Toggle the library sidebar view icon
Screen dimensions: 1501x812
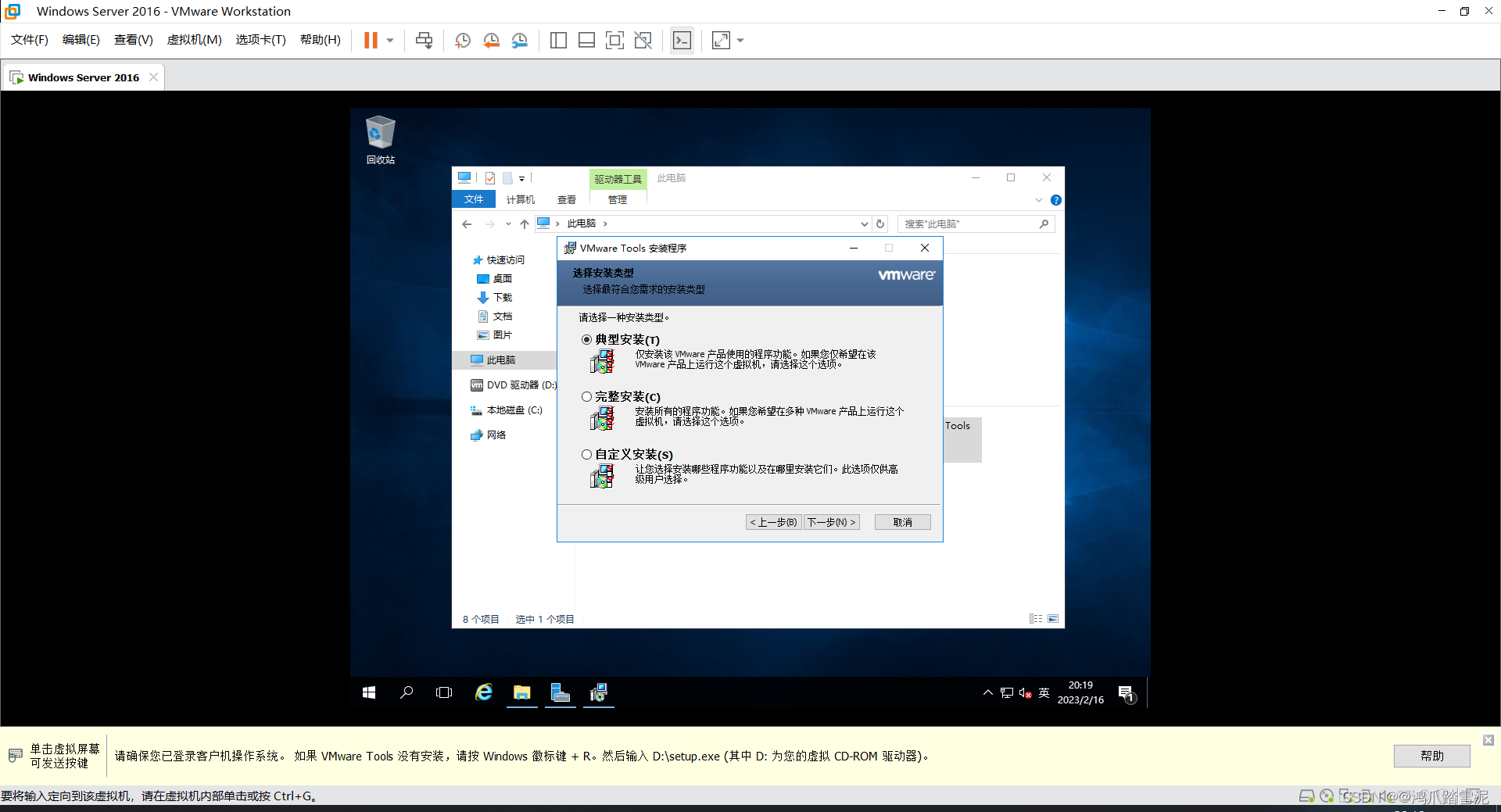558,41
